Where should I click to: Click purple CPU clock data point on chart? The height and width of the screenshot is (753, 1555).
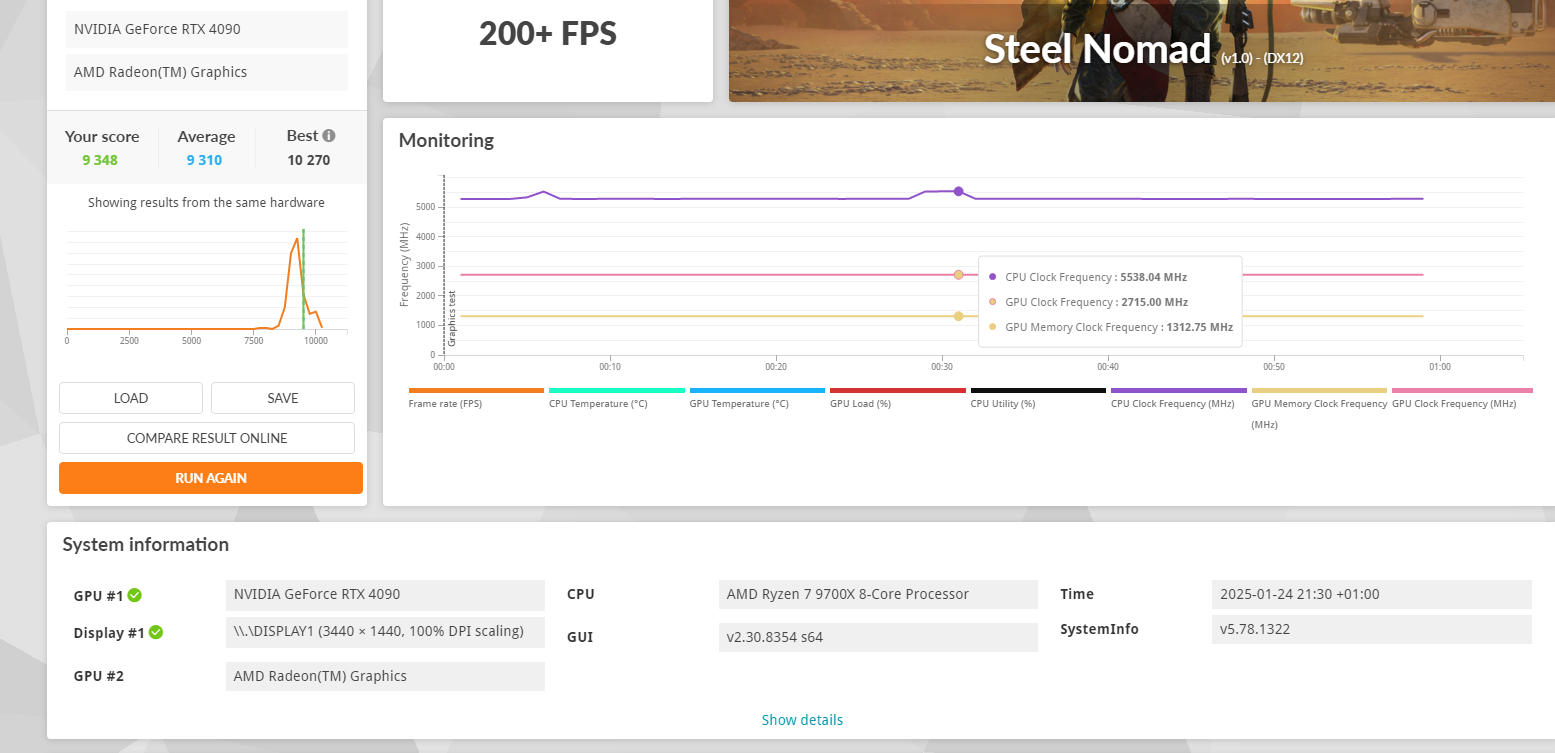958,191
